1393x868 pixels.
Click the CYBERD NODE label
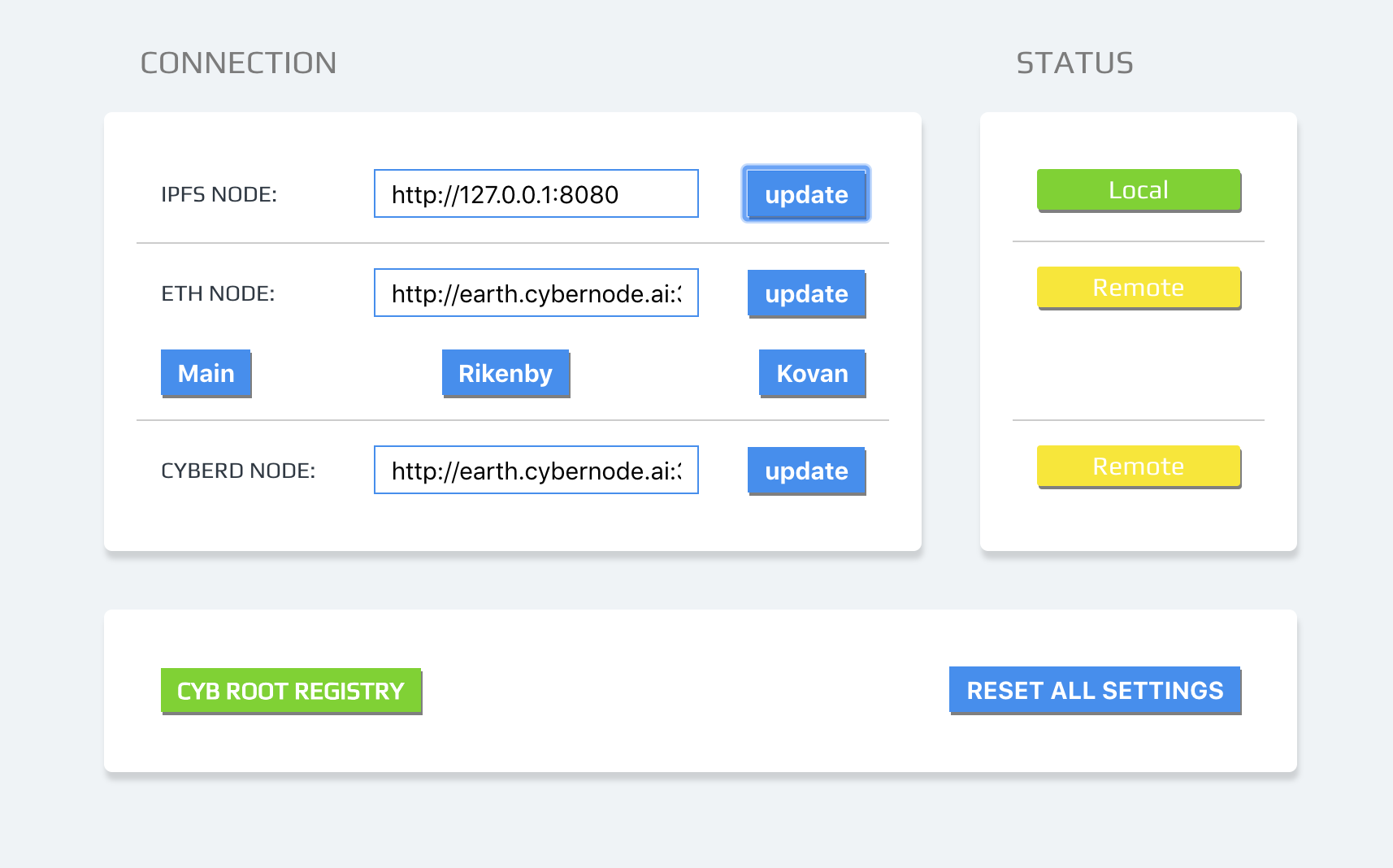[x=238, y=471]
